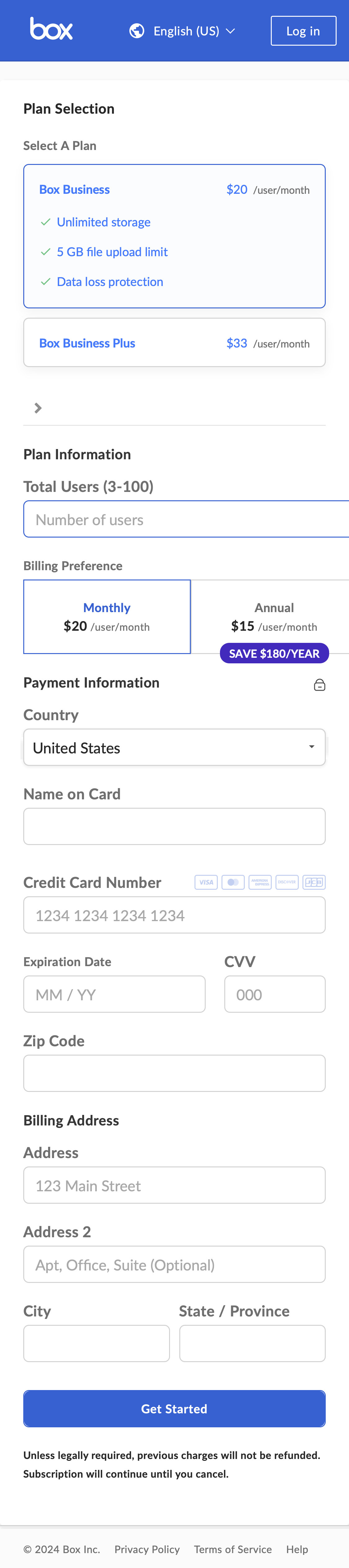349x1568 pixels.
Task: Click the Visa card icon
Action: (x=206, y=881)
